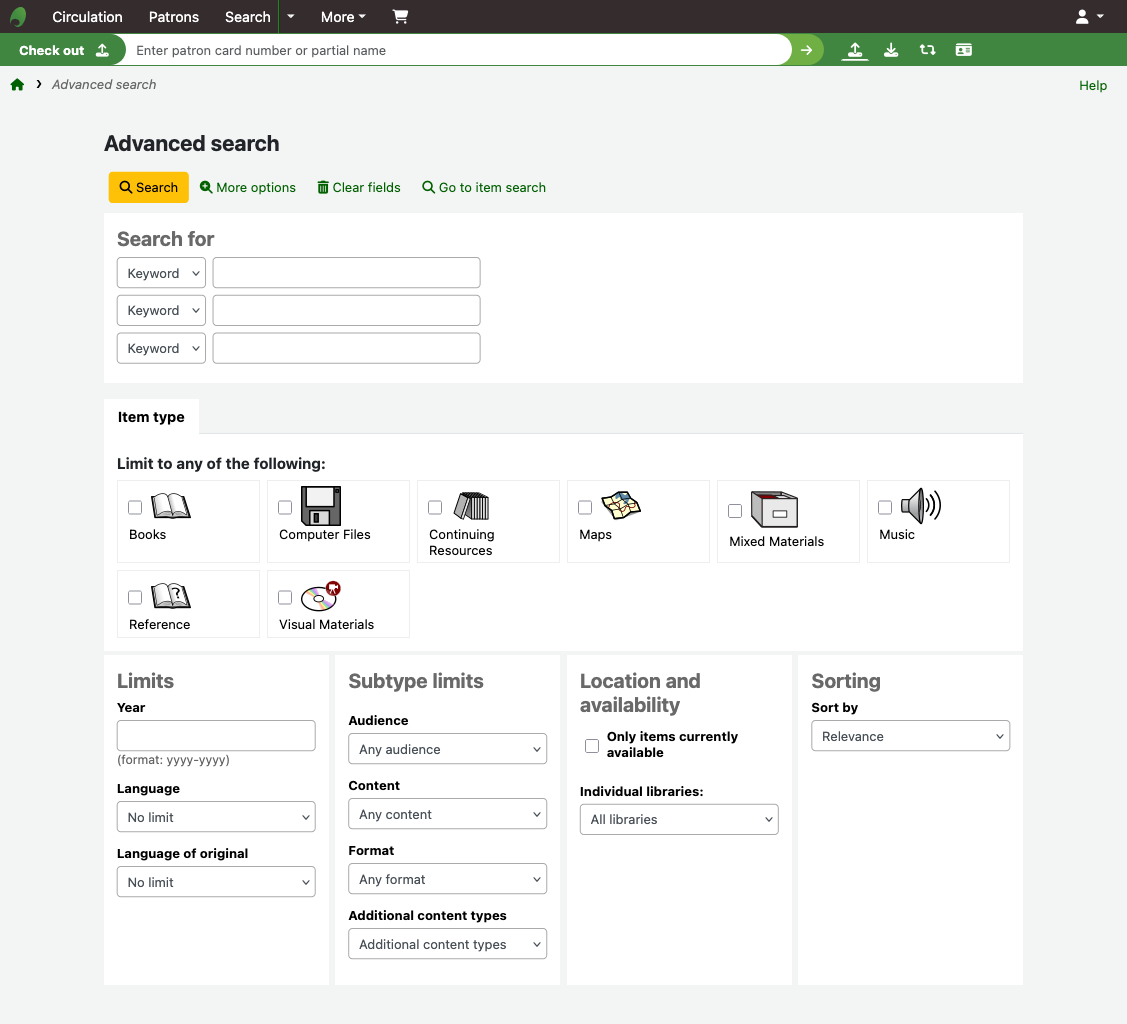Screen dimensions: 1127x1024
Task: Open the Patrons menu
Action: [174, 17]
